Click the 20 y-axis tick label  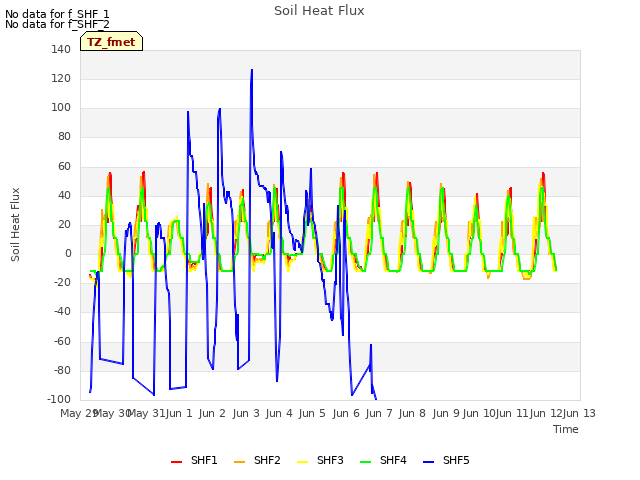tap(64, 224)
